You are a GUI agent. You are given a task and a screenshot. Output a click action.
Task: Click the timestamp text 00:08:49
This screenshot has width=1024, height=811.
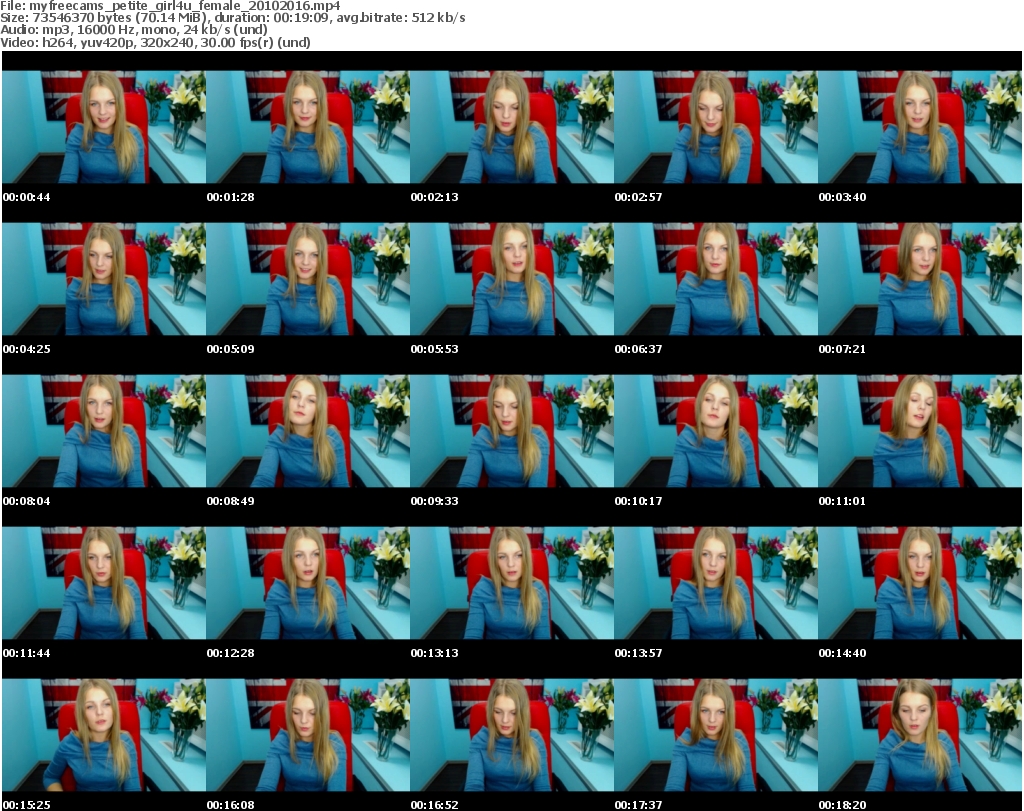pyautogui.click(x=231, y=501)
